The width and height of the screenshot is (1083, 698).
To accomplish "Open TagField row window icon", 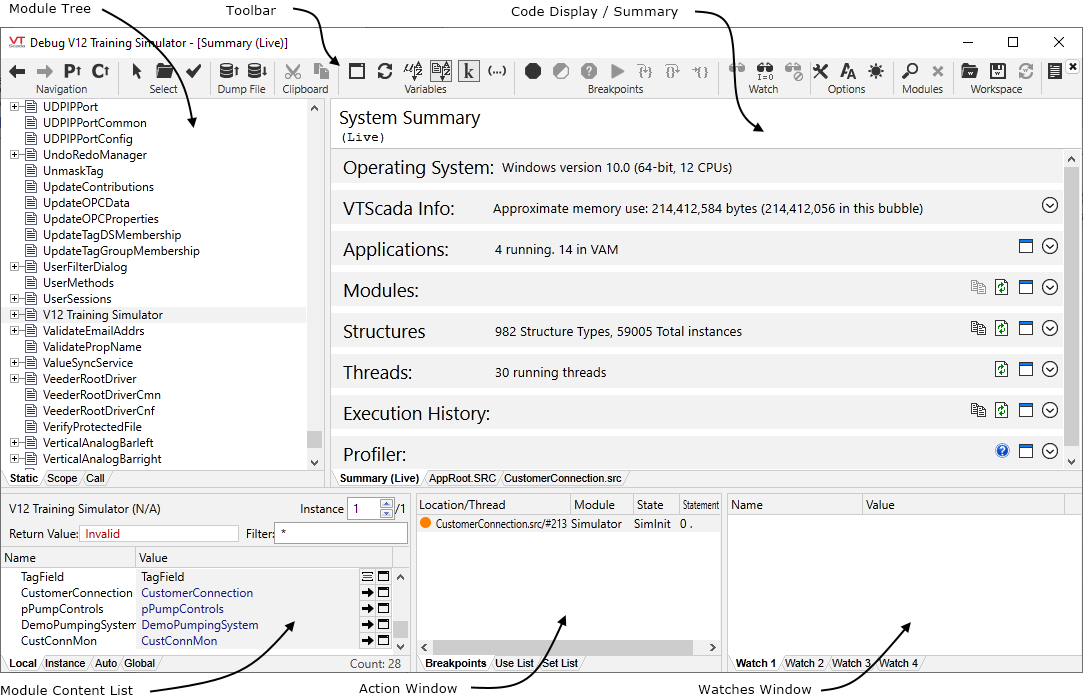I will (383, 576).
